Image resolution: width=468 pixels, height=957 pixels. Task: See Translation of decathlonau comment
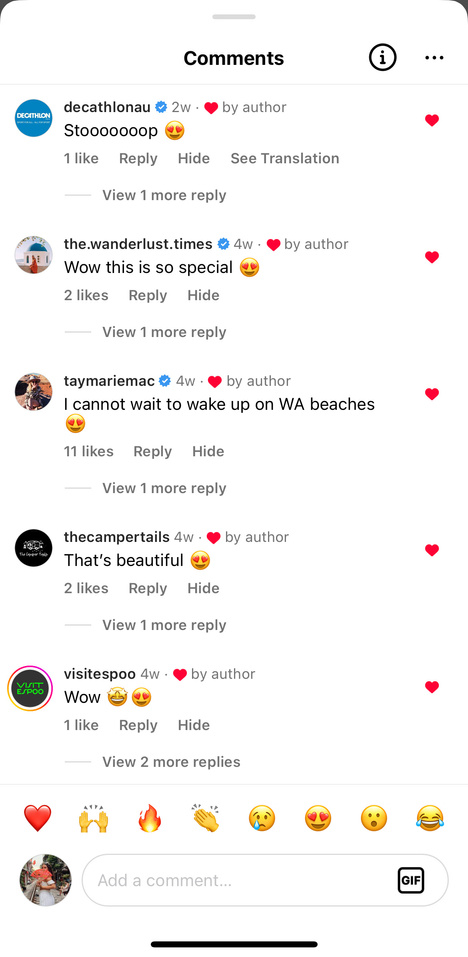285,159
